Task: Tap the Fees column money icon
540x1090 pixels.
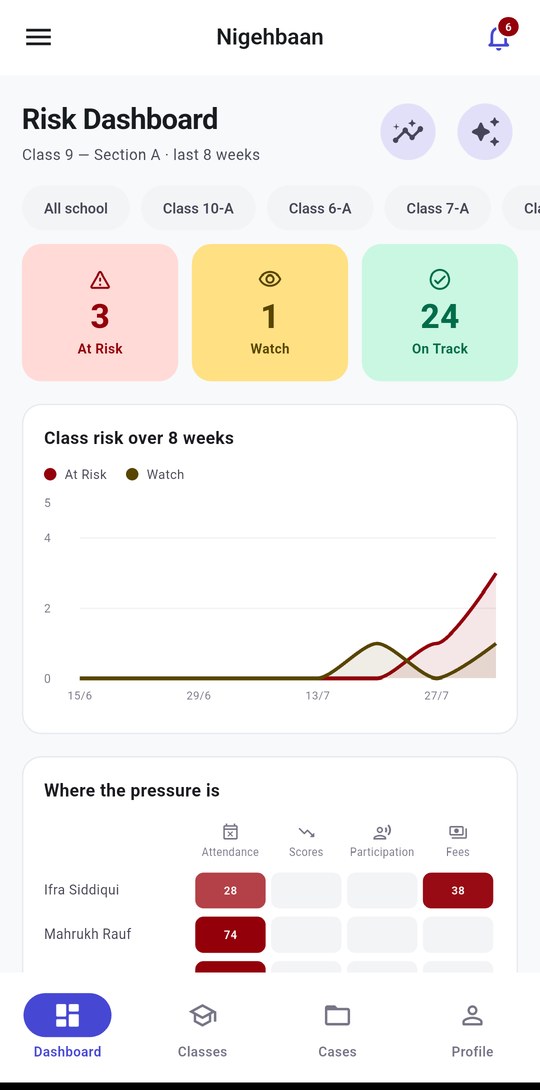Action: [x=457, y=832]
